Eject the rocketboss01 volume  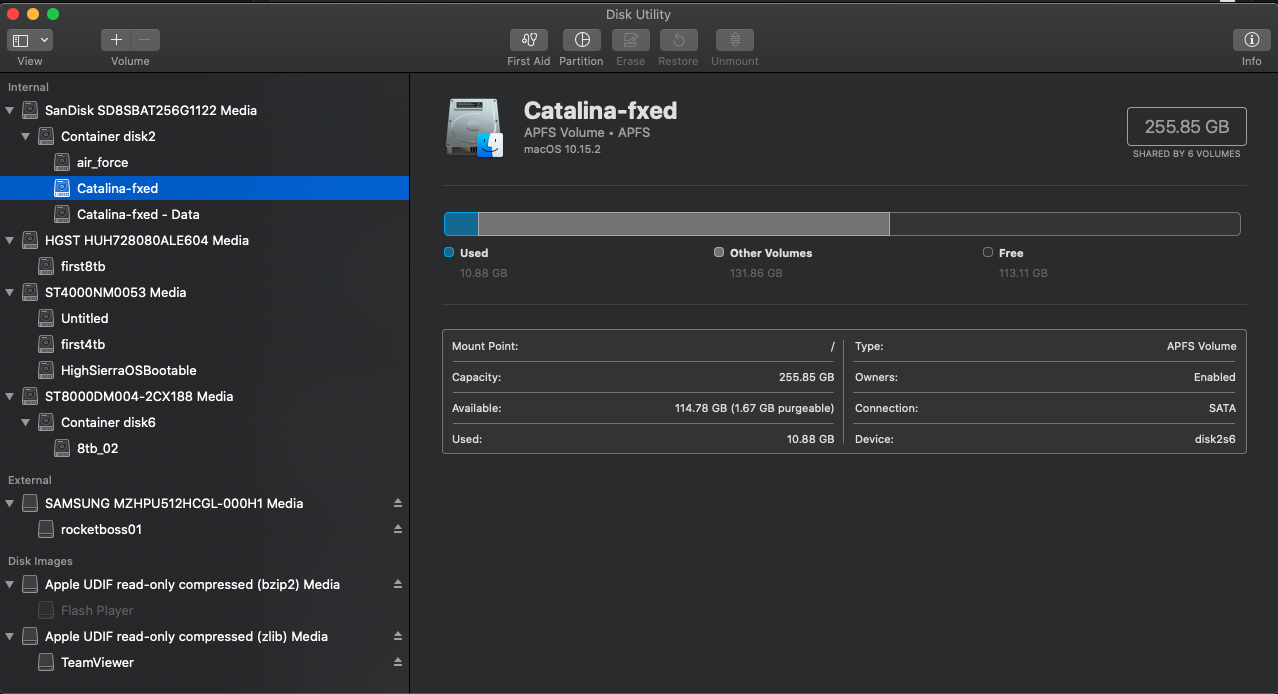click(x=398, y=529)
